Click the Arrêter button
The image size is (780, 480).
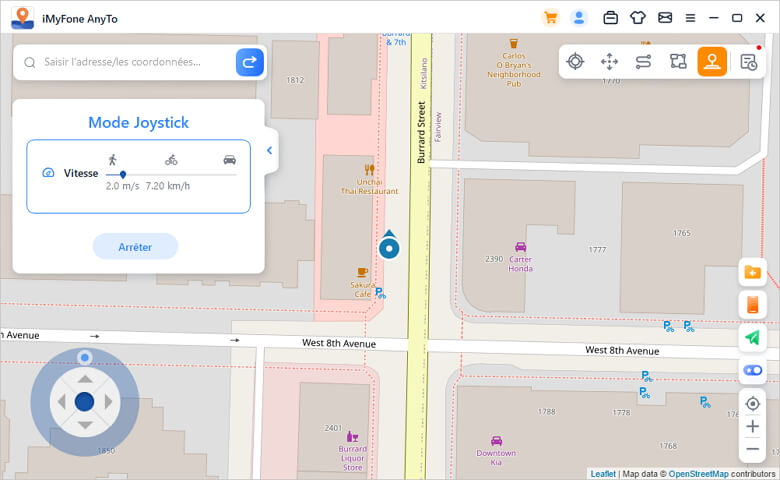tap(135, 247)
